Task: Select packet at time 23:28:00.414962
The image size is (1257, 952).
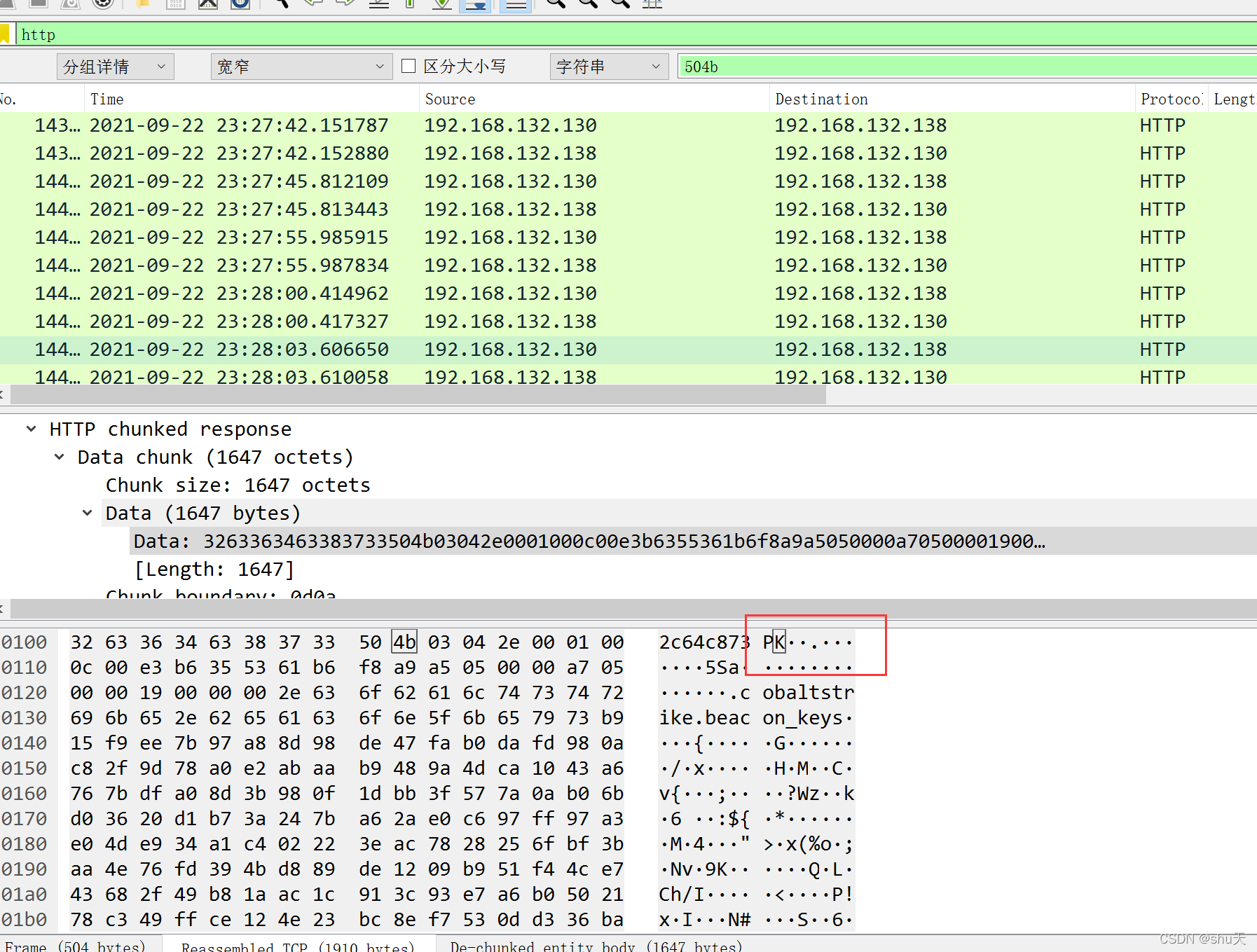Action: tap(628, 294)
